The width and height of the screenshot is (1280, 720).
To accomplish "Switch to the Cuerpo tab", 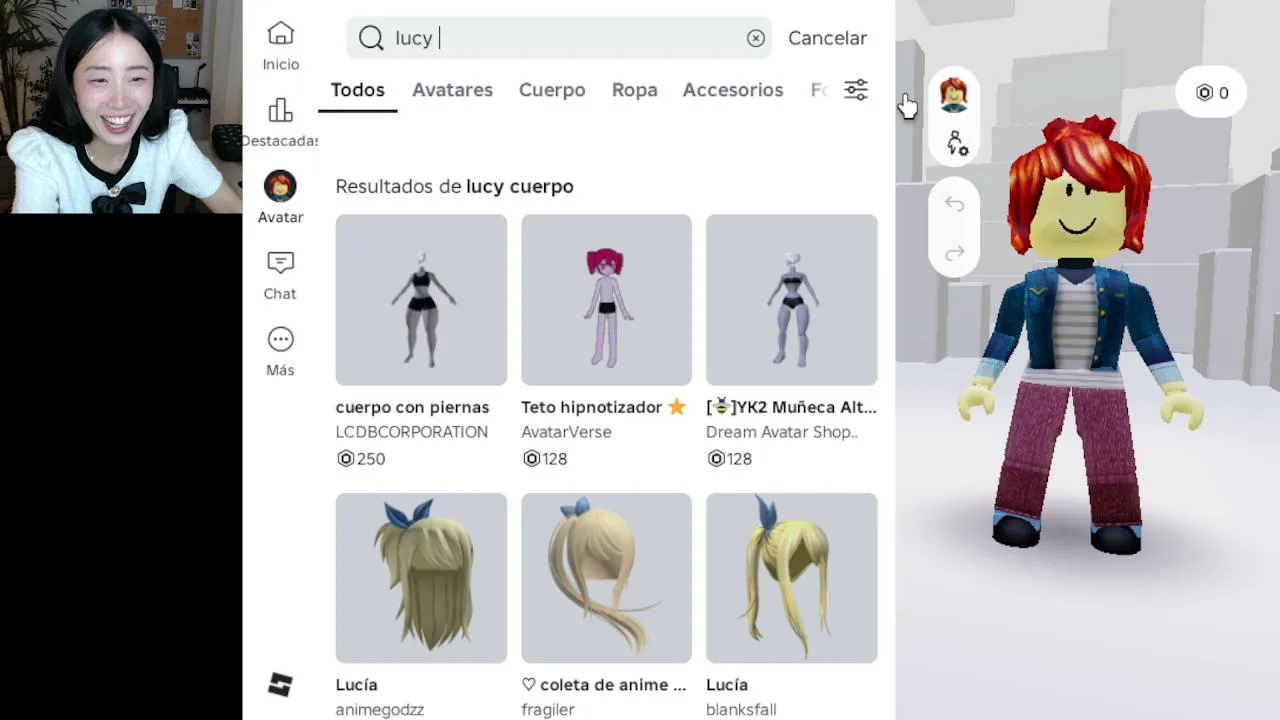I will [x=552, y=90].
